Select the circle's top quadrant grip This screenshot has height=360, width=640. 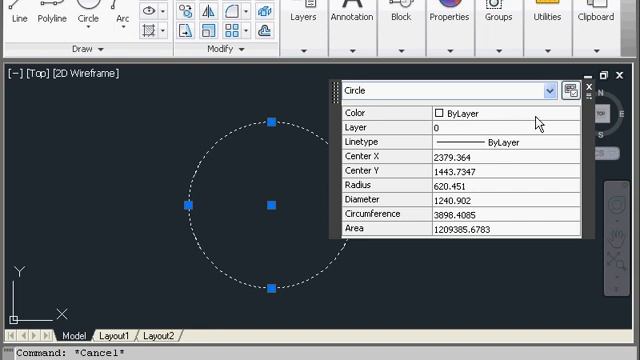coord(271,122)
